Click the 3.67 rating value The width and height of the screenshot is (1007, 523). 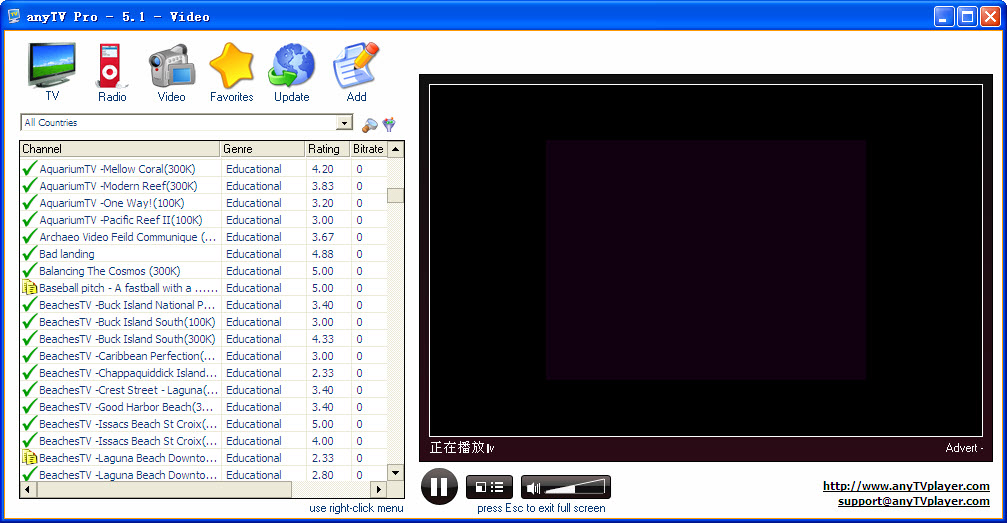coord(322,236)
